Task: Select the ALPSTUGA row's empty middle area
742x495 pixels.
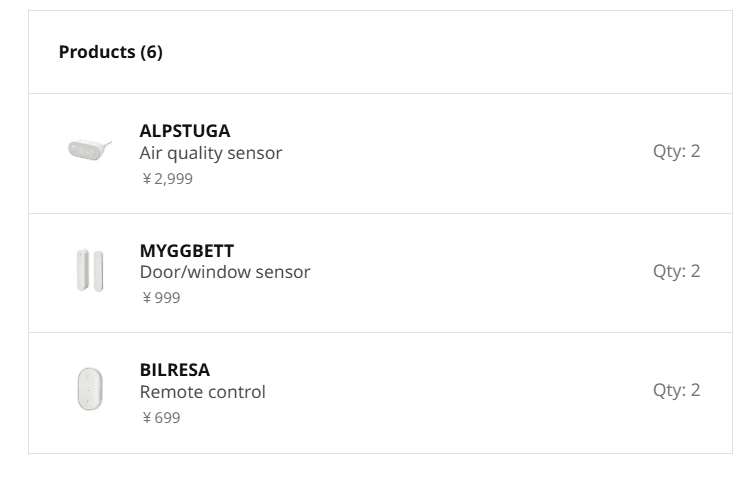Action: (x=470, y=153)
